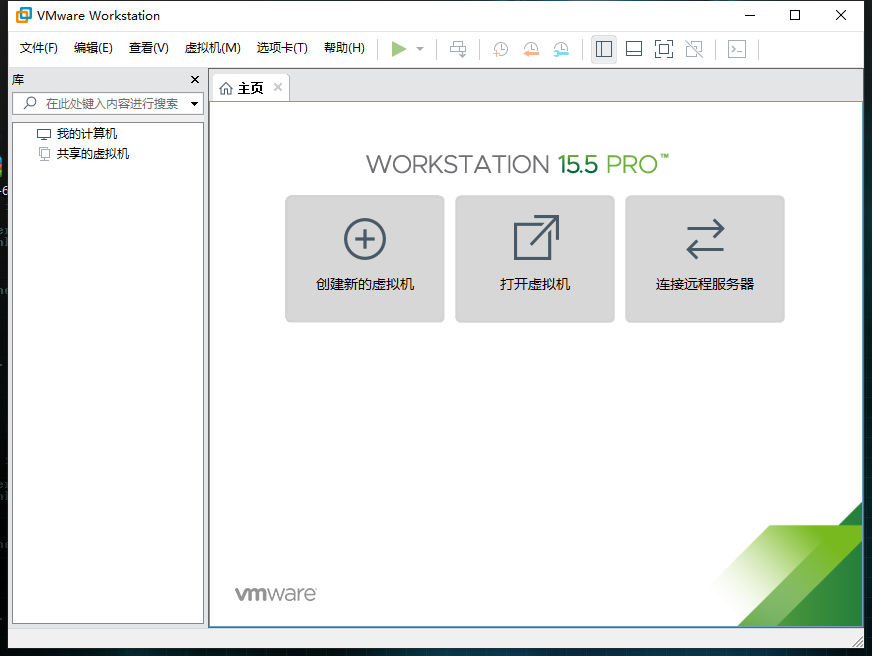This screenshot has height=656, width=872.
Task: Open the virtual machine console icon
Action: tap(737, 48)
